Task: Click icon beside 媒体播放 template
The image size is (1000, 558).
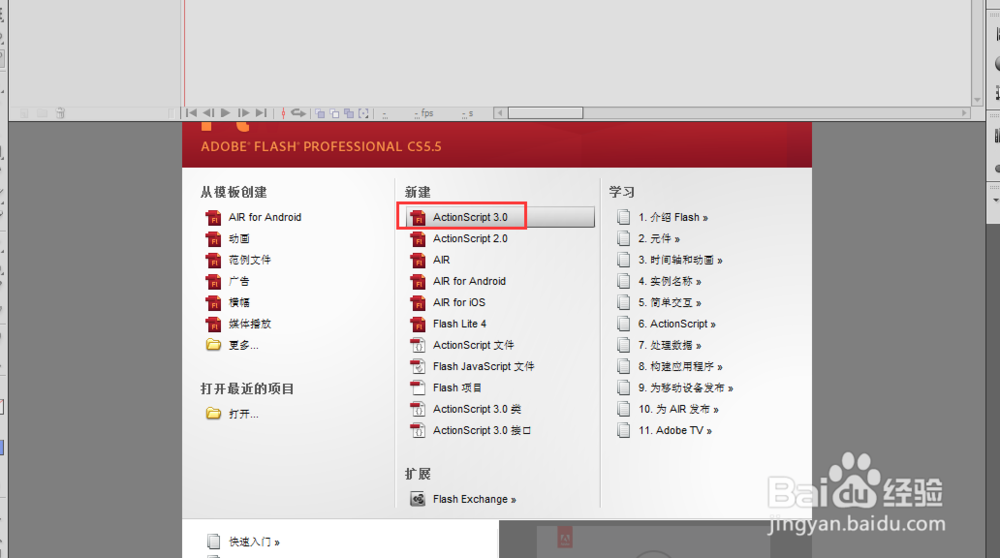Action: pyautogui.click(x=213, y=324)
